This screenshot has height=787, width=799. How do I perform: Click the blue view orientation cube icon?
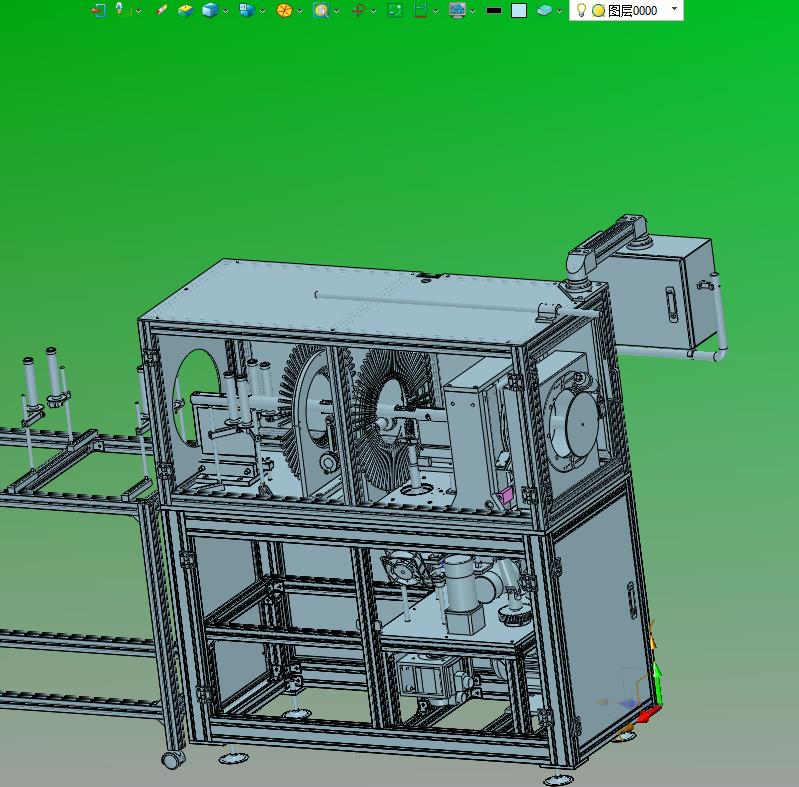click(x=247, y=10)
